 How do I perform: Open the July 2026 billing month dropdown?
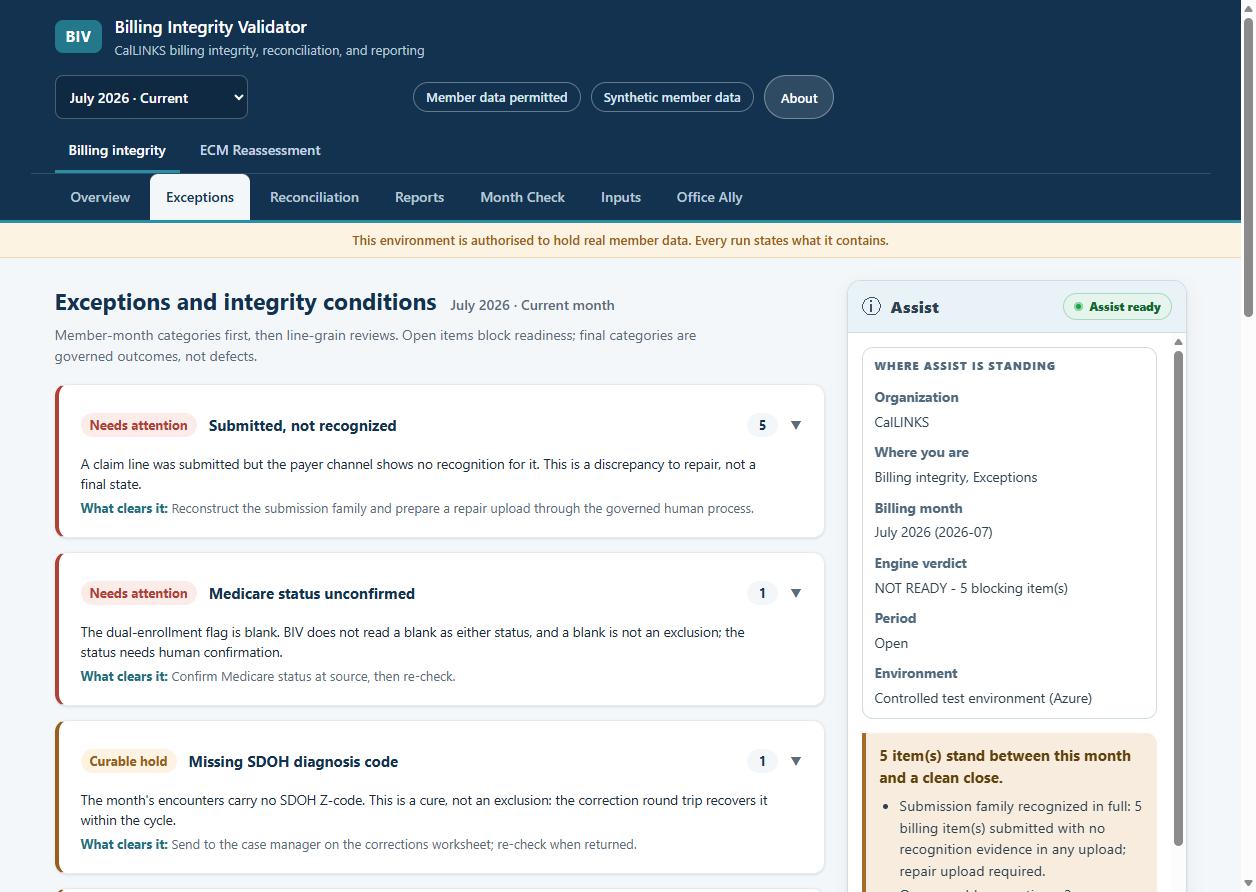click(151, 98)
